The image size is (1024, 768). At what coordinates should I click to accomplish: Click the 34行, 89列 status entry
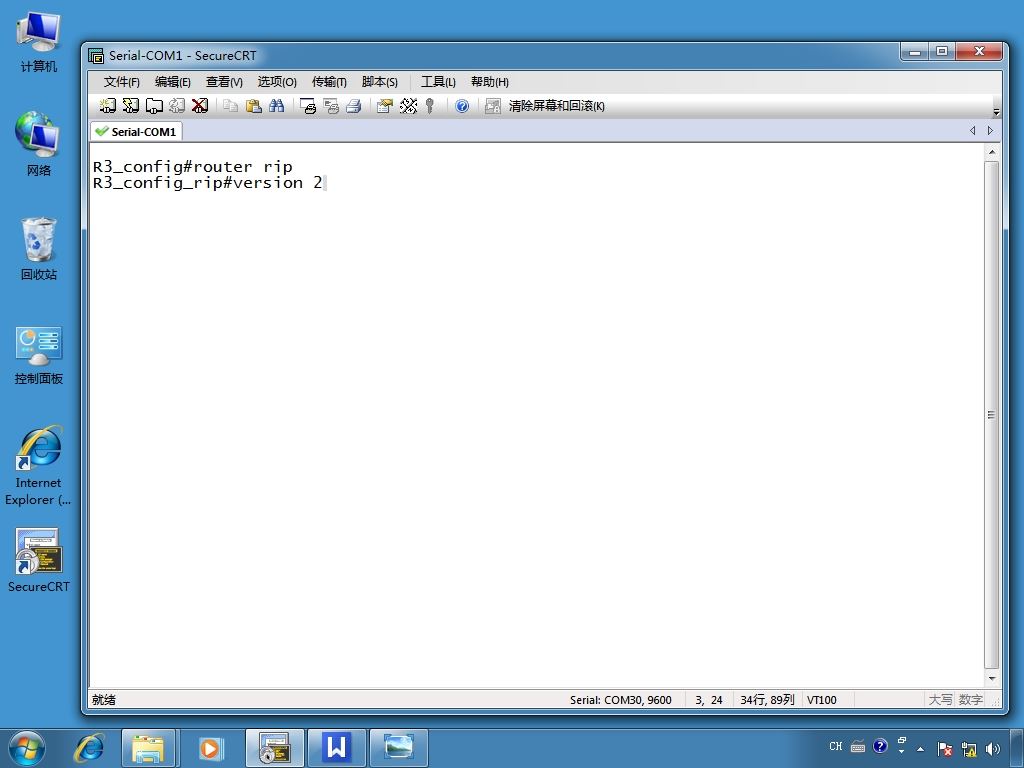[x=767, y=700]
